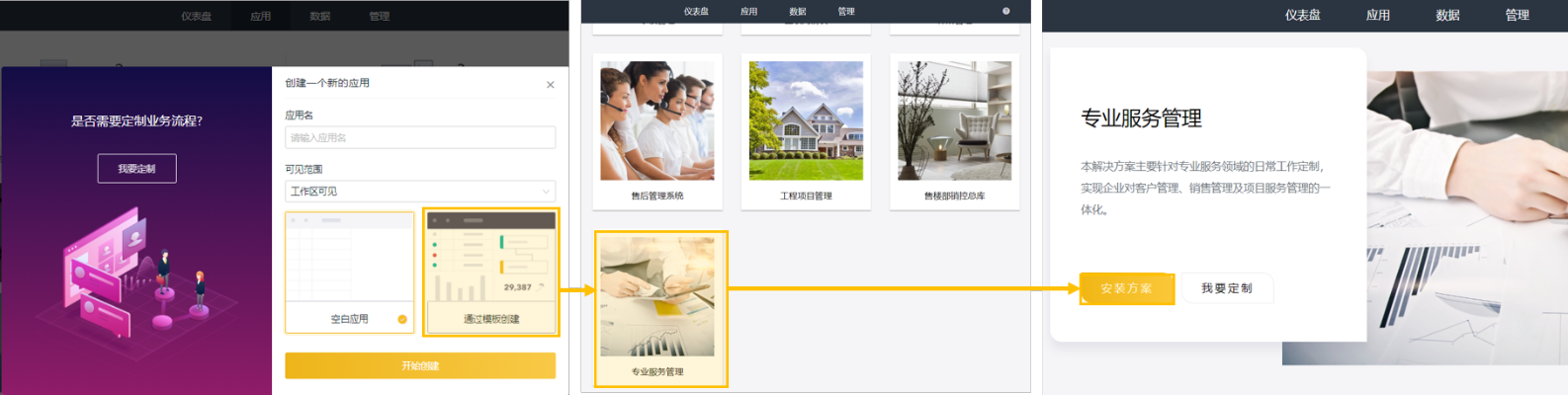Image resolution: width=1568 pixels, height=395 pixels.
Task: Open the 工程项目管理 house template thumbnail
Action: [806, 121]
